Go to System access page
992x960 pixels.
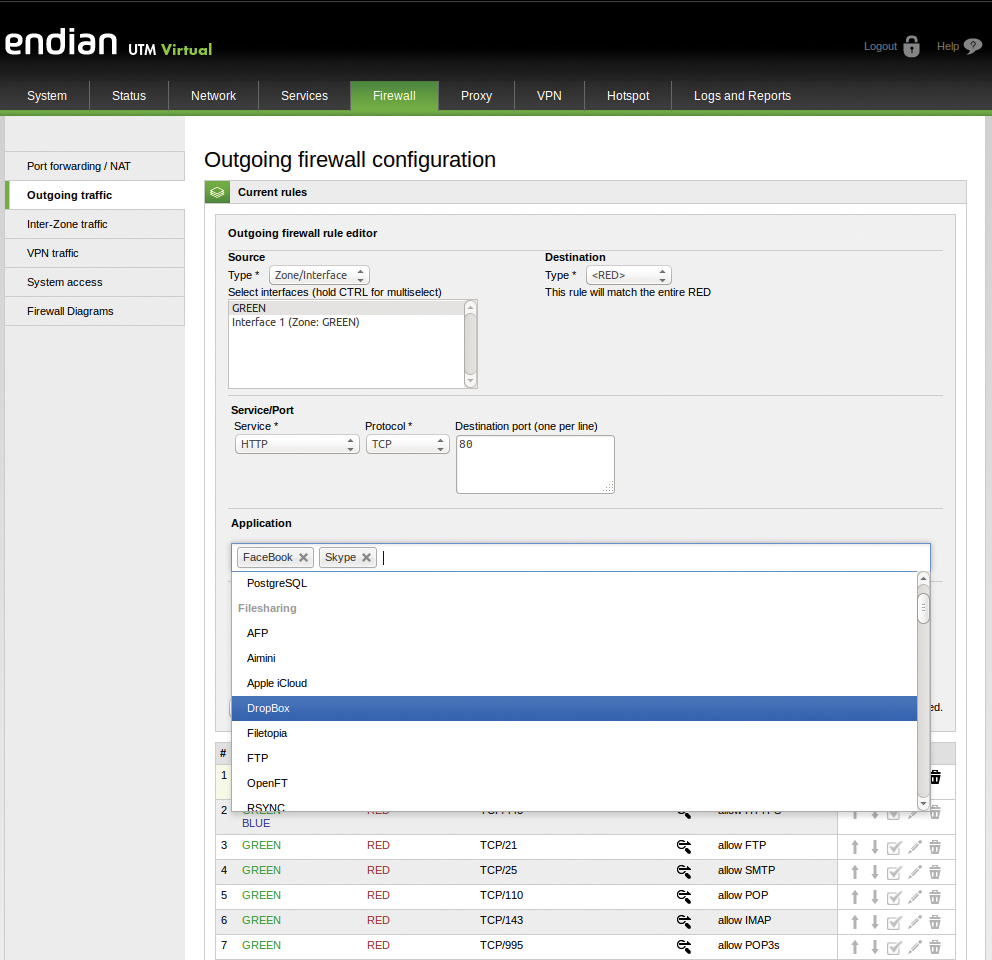(95, 282)
